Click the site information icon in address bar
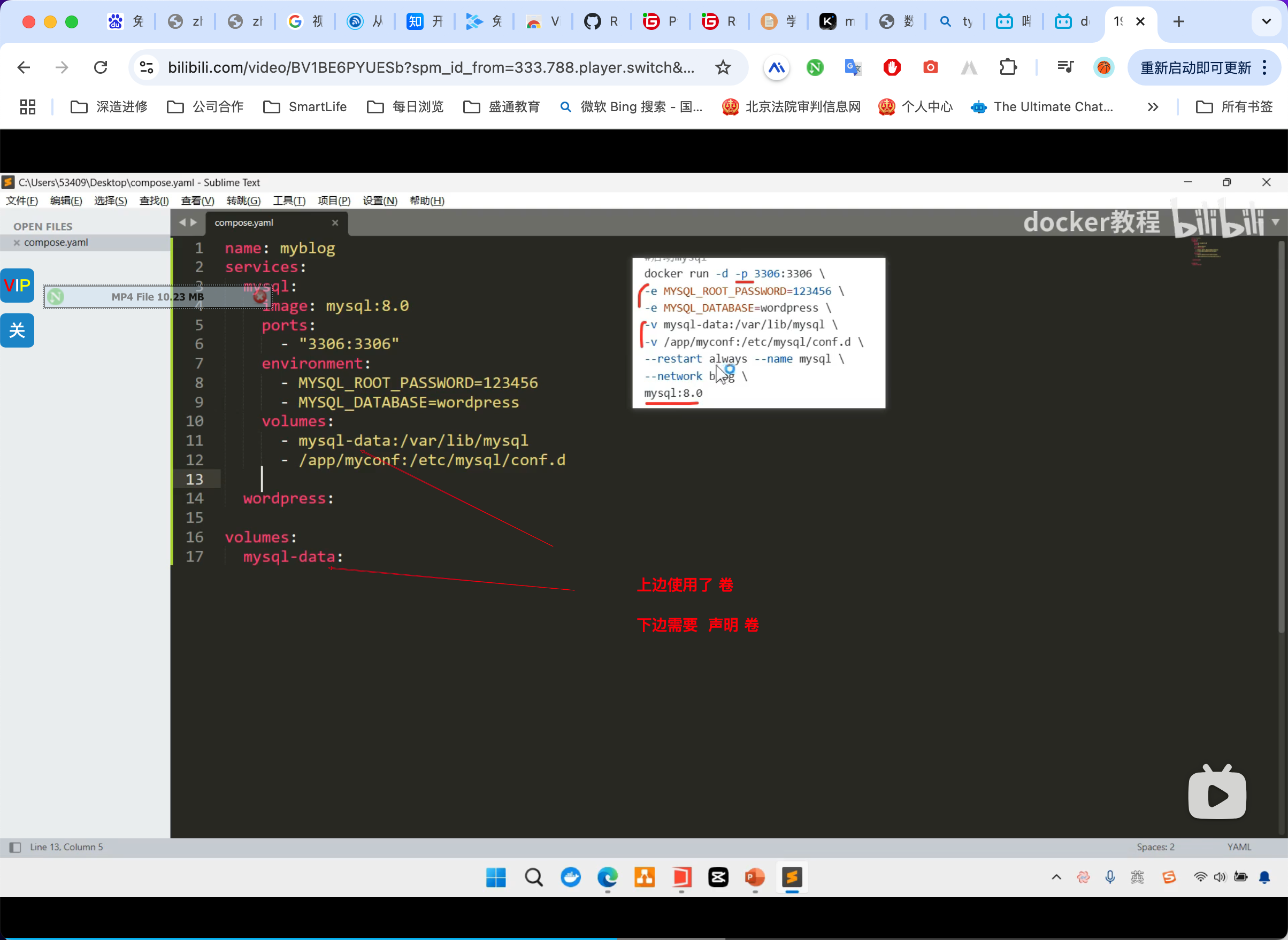 pyautogui.click(x=147, y=68)
